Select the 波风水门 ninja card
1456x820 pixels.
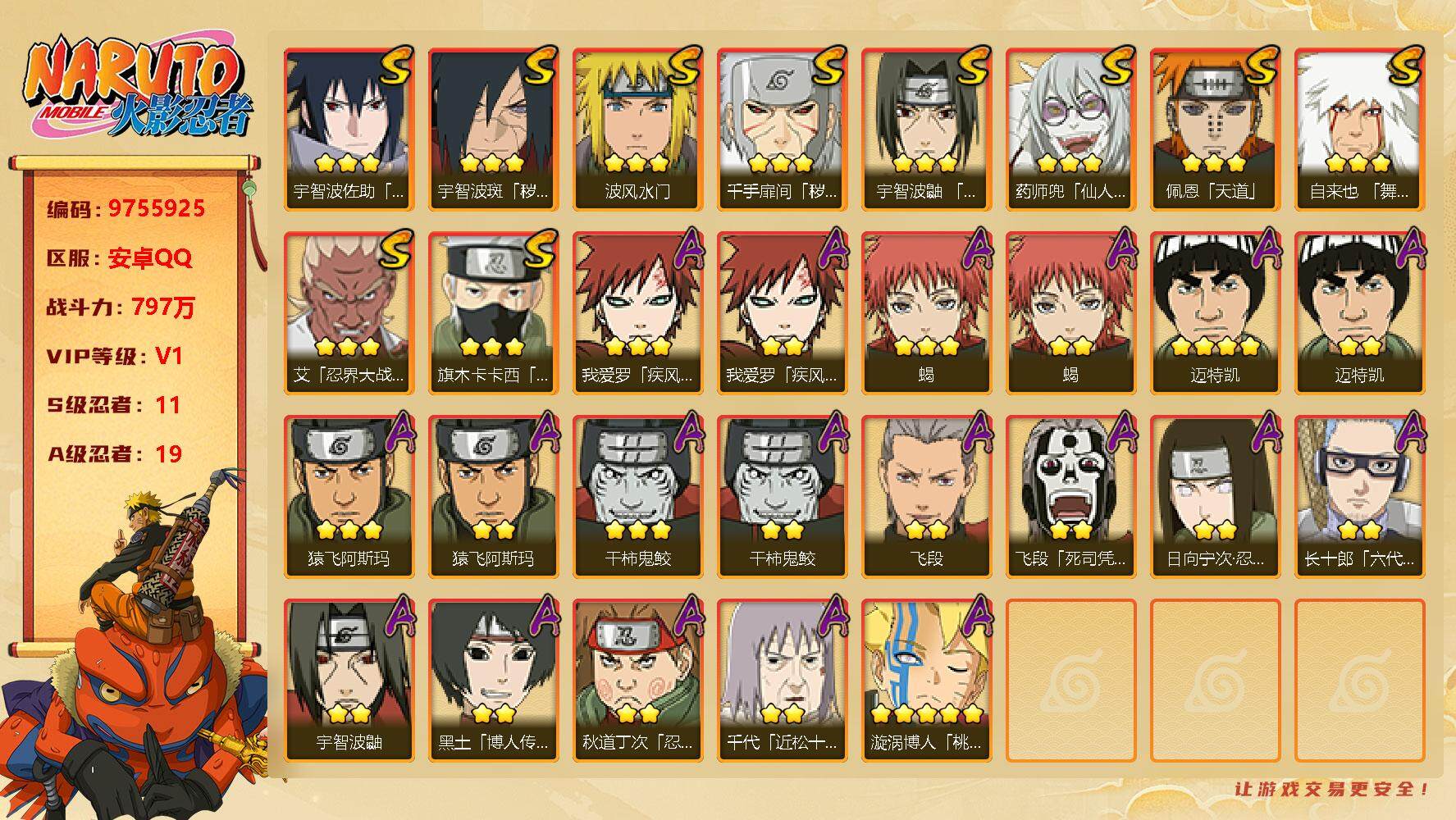click(637, 129)
